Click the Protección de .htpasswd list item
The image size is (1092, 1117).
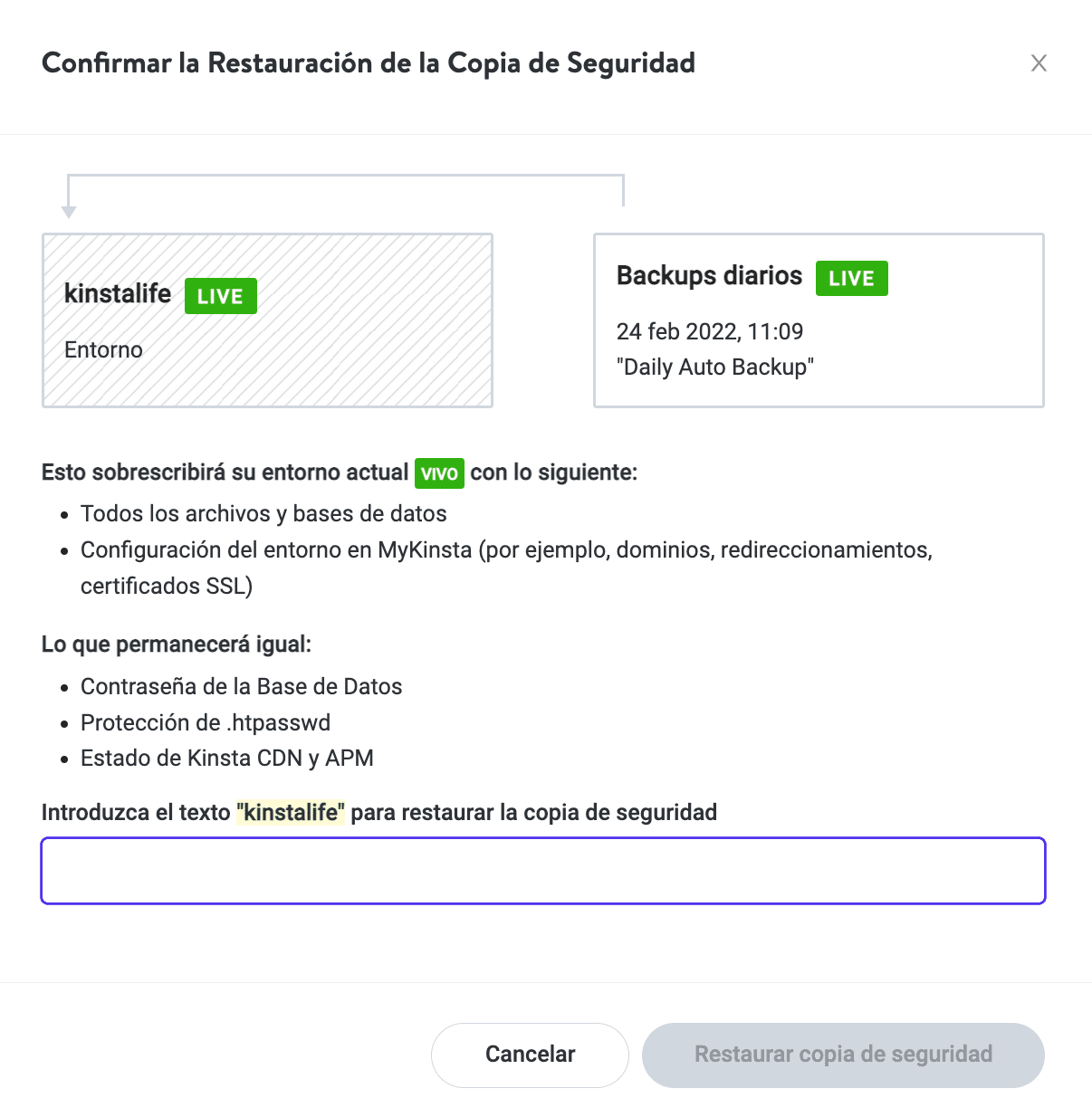click(x=206, y=722)
